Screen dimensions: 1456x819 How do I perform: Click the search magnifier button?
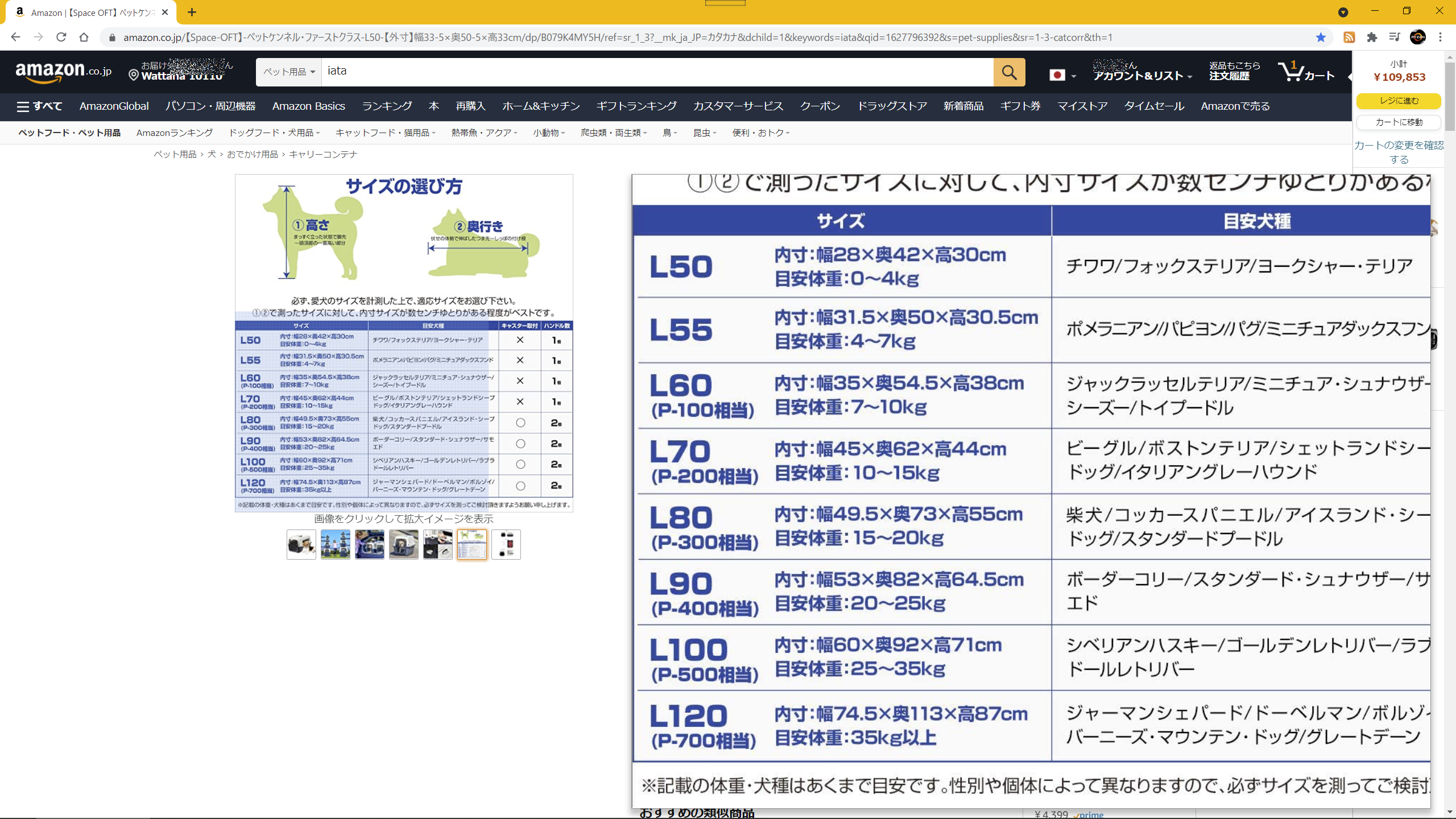pos(1009,72)
